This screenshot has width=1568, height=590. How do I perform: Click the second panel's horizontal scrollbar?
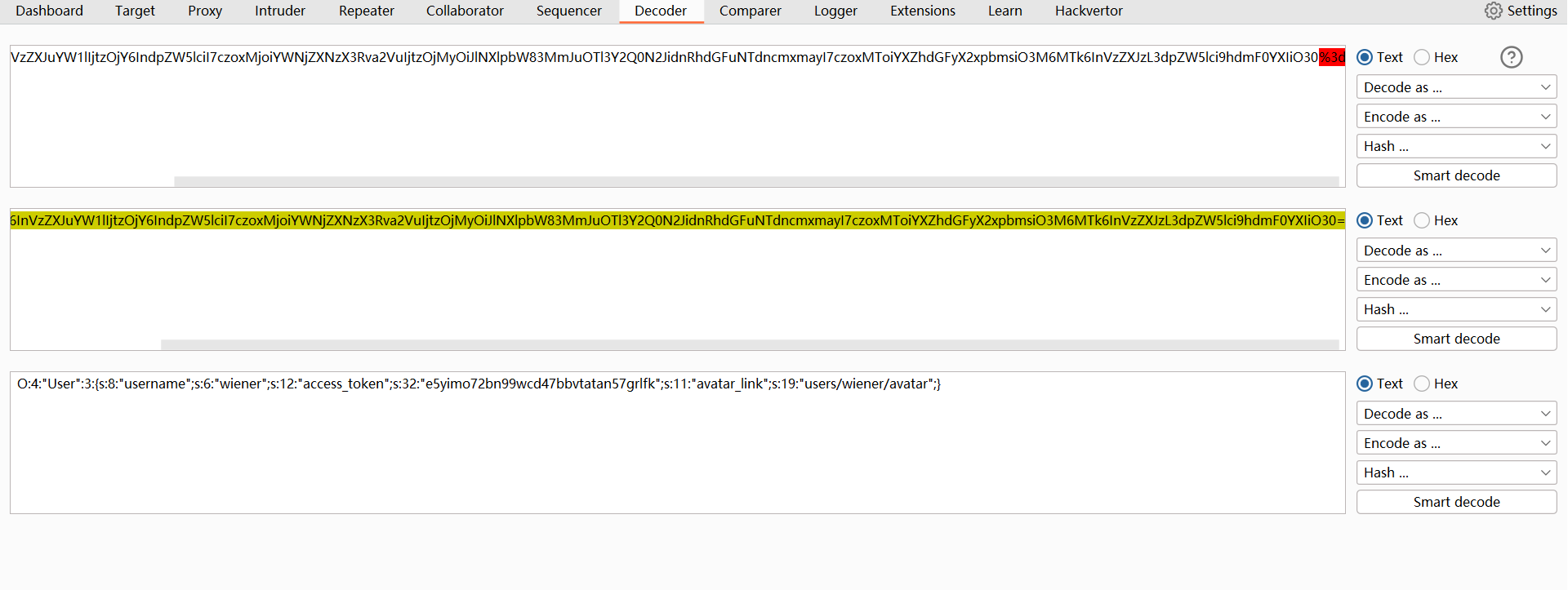point(750,344)
